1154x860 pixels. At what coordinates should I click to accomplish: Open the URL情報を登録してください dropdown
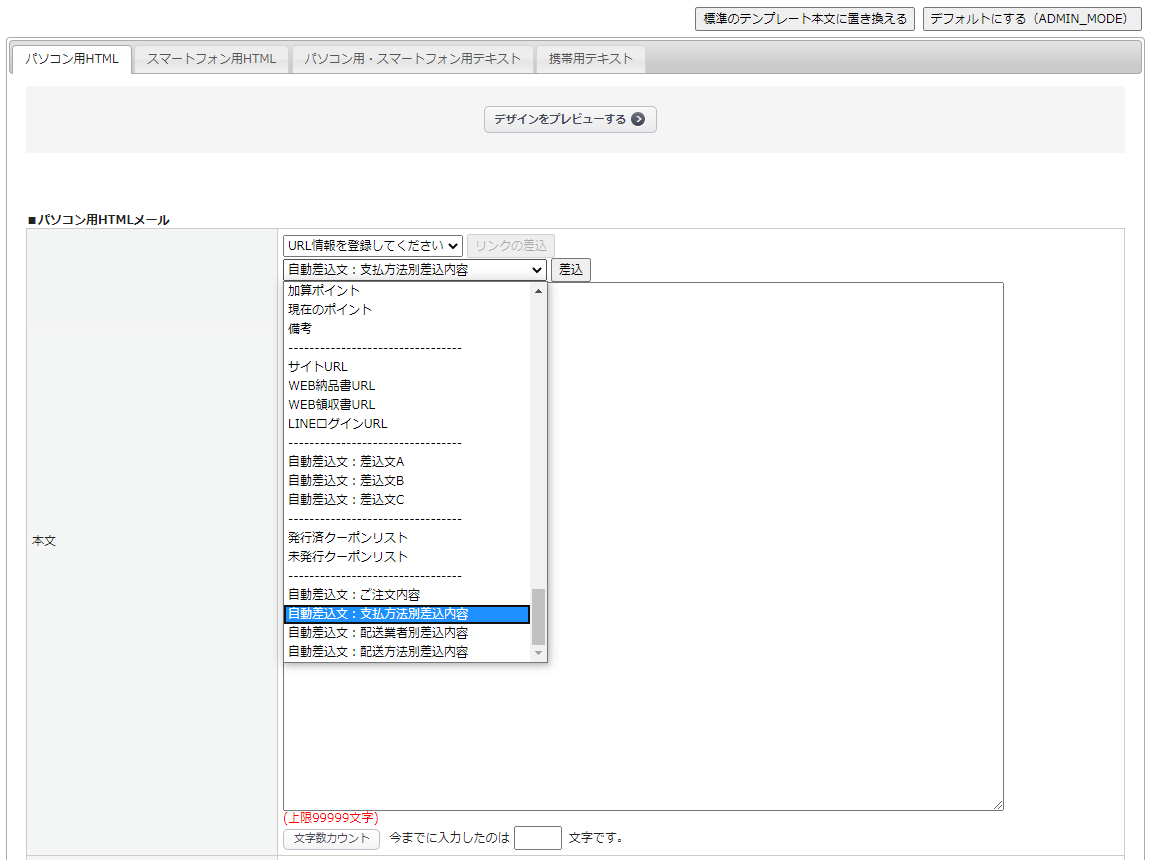372,246
